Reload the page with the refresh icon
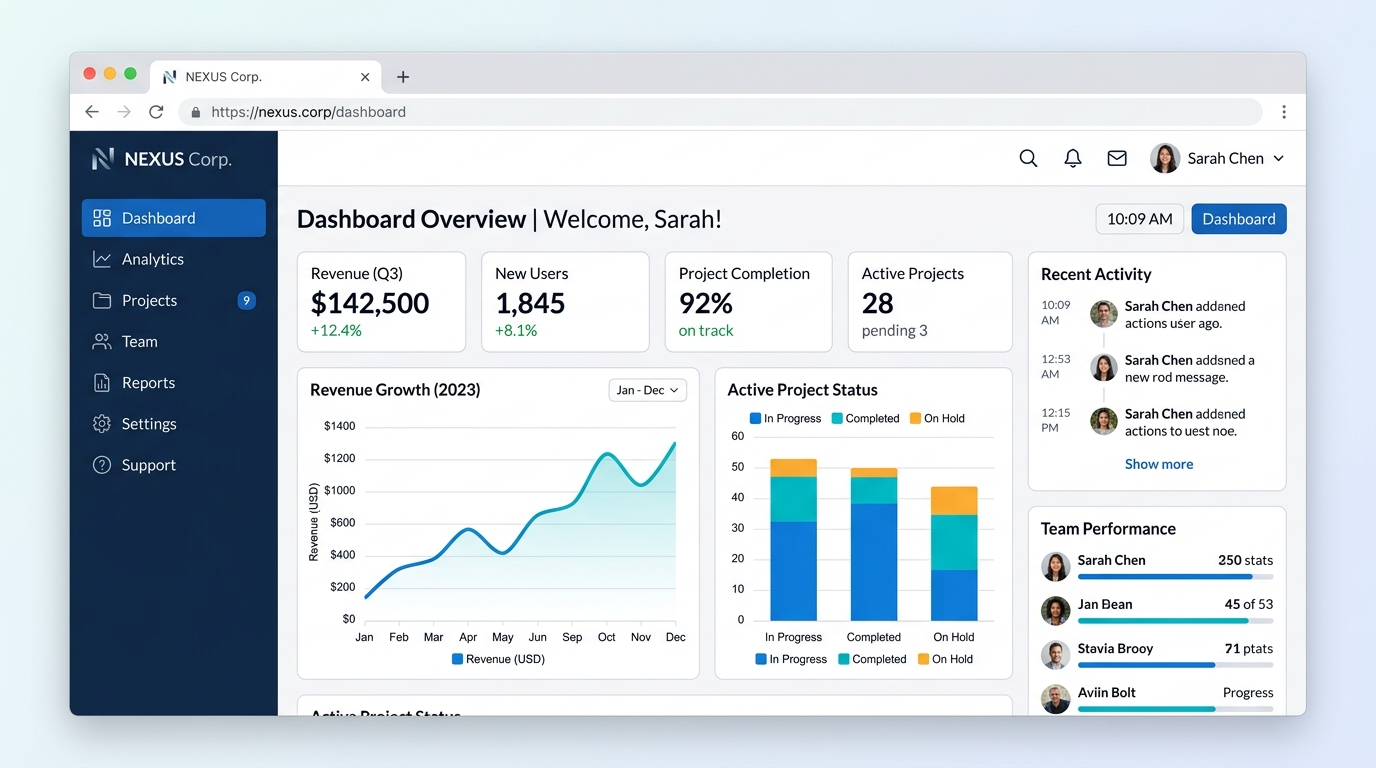 [x=156, y=112]
